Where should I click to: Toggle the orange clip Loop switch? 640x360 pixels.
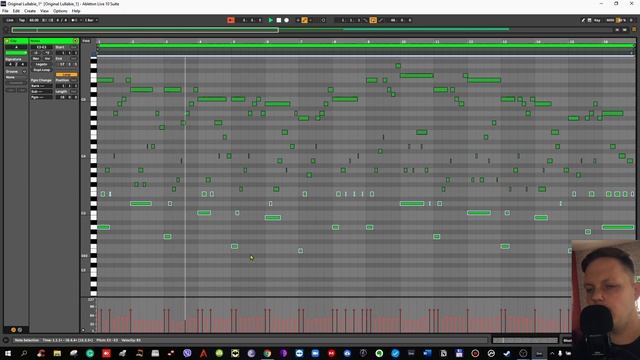coord(66,75)
